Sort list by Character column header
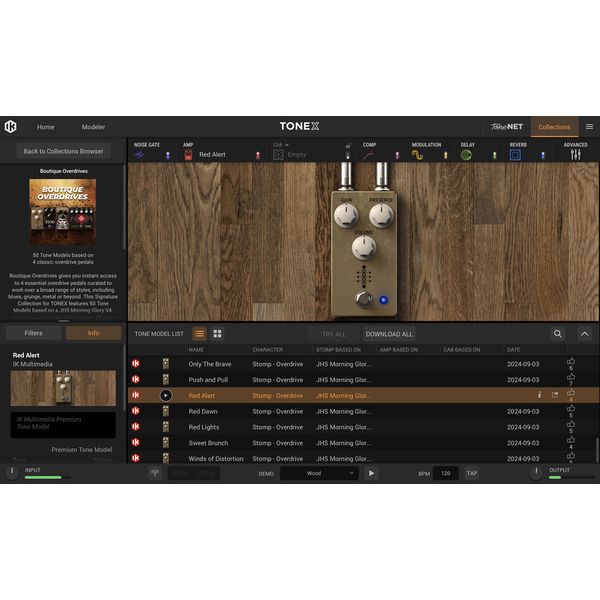The width and height of the screenshot is (600, 600). pyautogui.click(x=267, y=350)
